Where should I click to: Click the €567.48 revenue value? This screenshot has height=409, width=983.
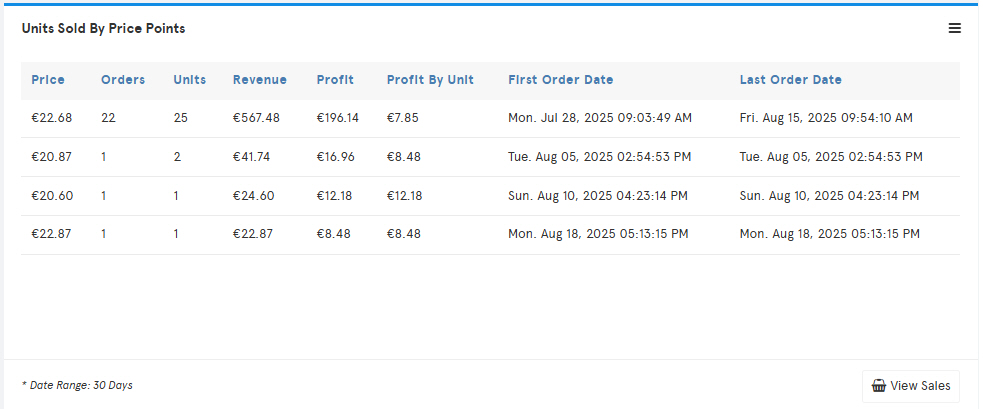[x=256, y=118]
